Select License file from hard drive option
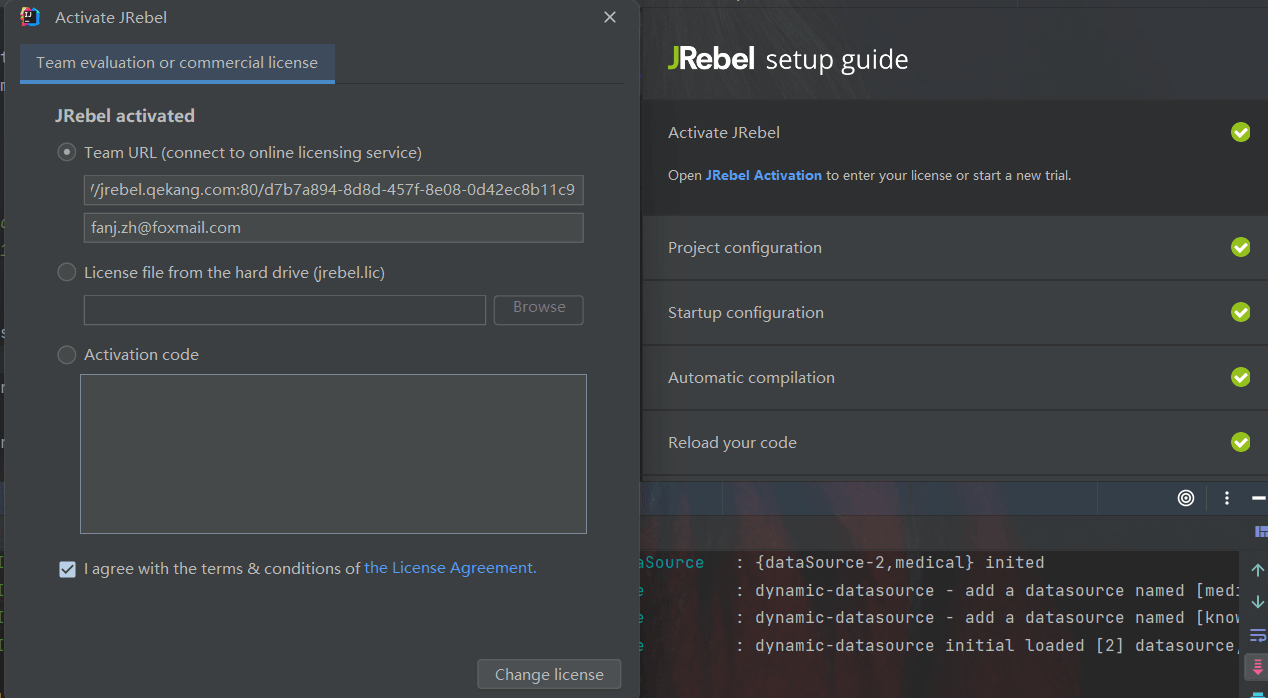 [67, 272]
